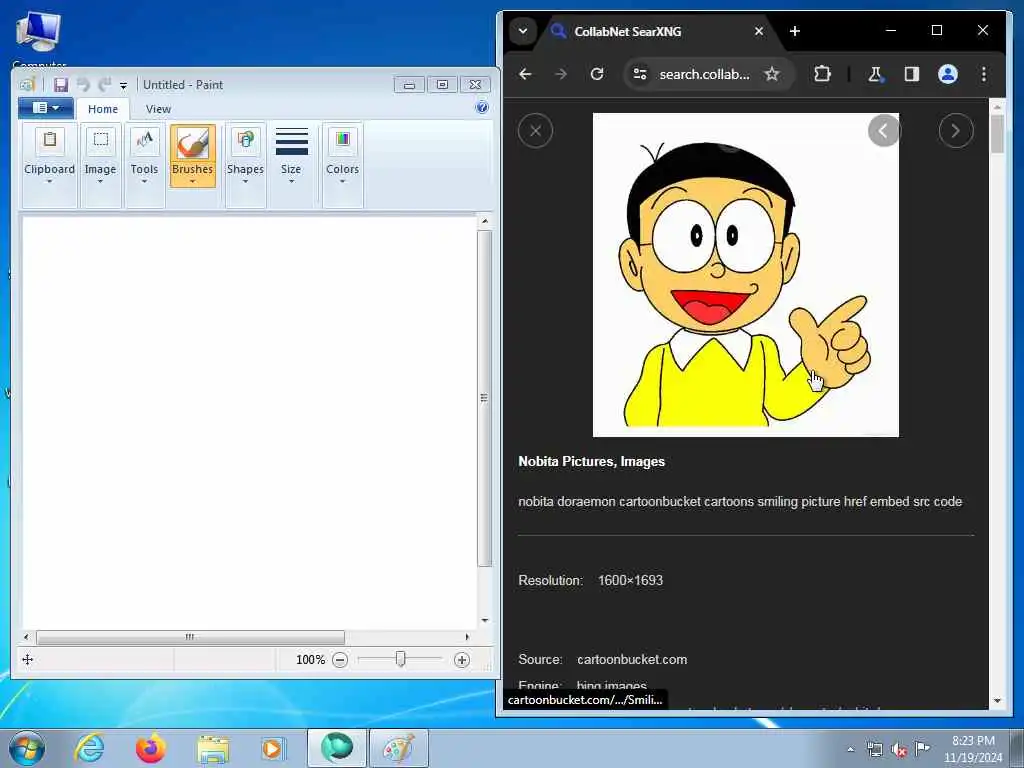This screenshot has width=1024, height=768.
Task: Click the Colors palette icon in the ribbon
Action: [343, 140]
